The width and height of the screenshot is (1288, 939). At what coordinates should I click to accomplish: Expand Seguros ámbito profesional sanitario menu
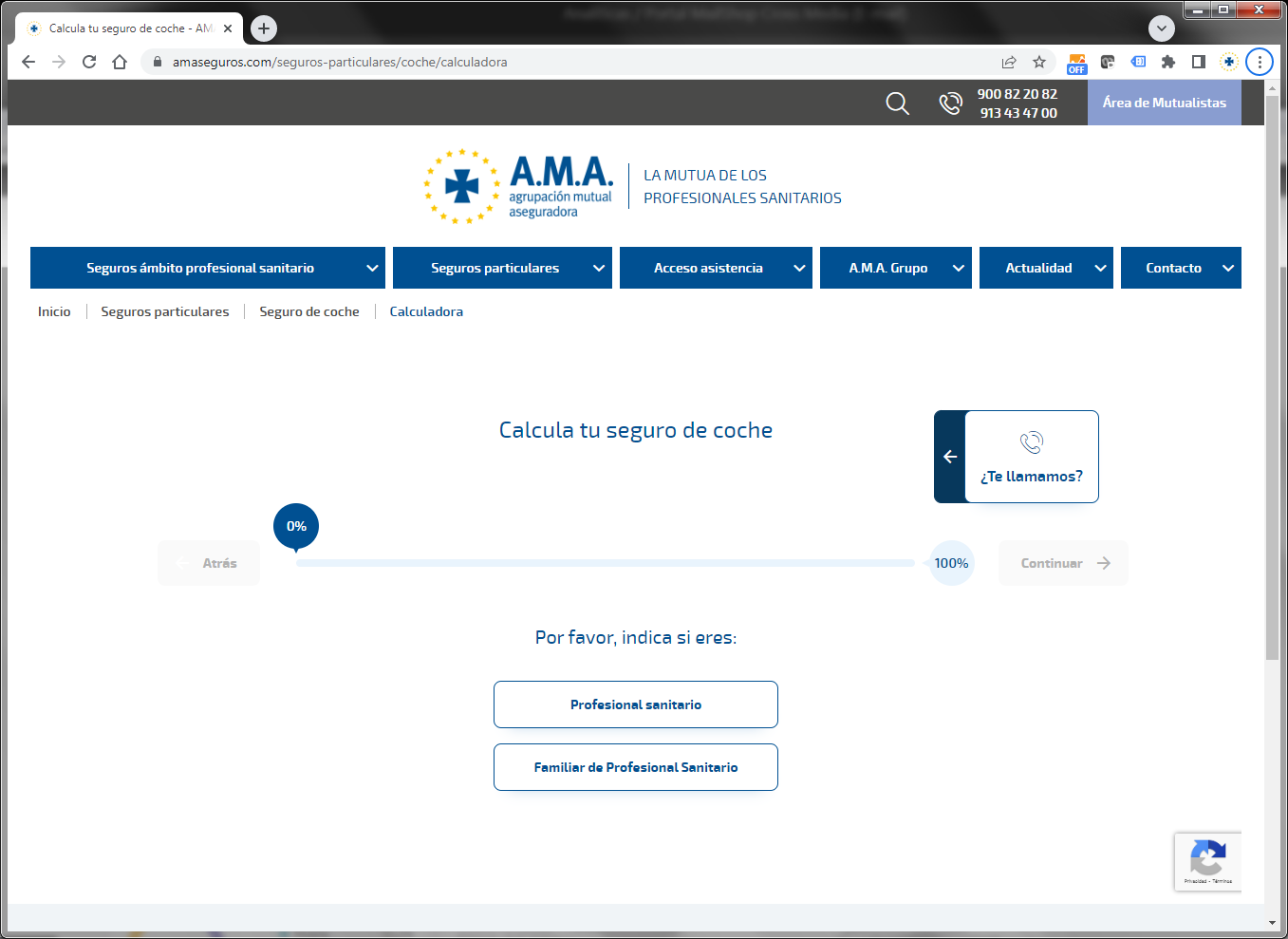tap(207, 268)
